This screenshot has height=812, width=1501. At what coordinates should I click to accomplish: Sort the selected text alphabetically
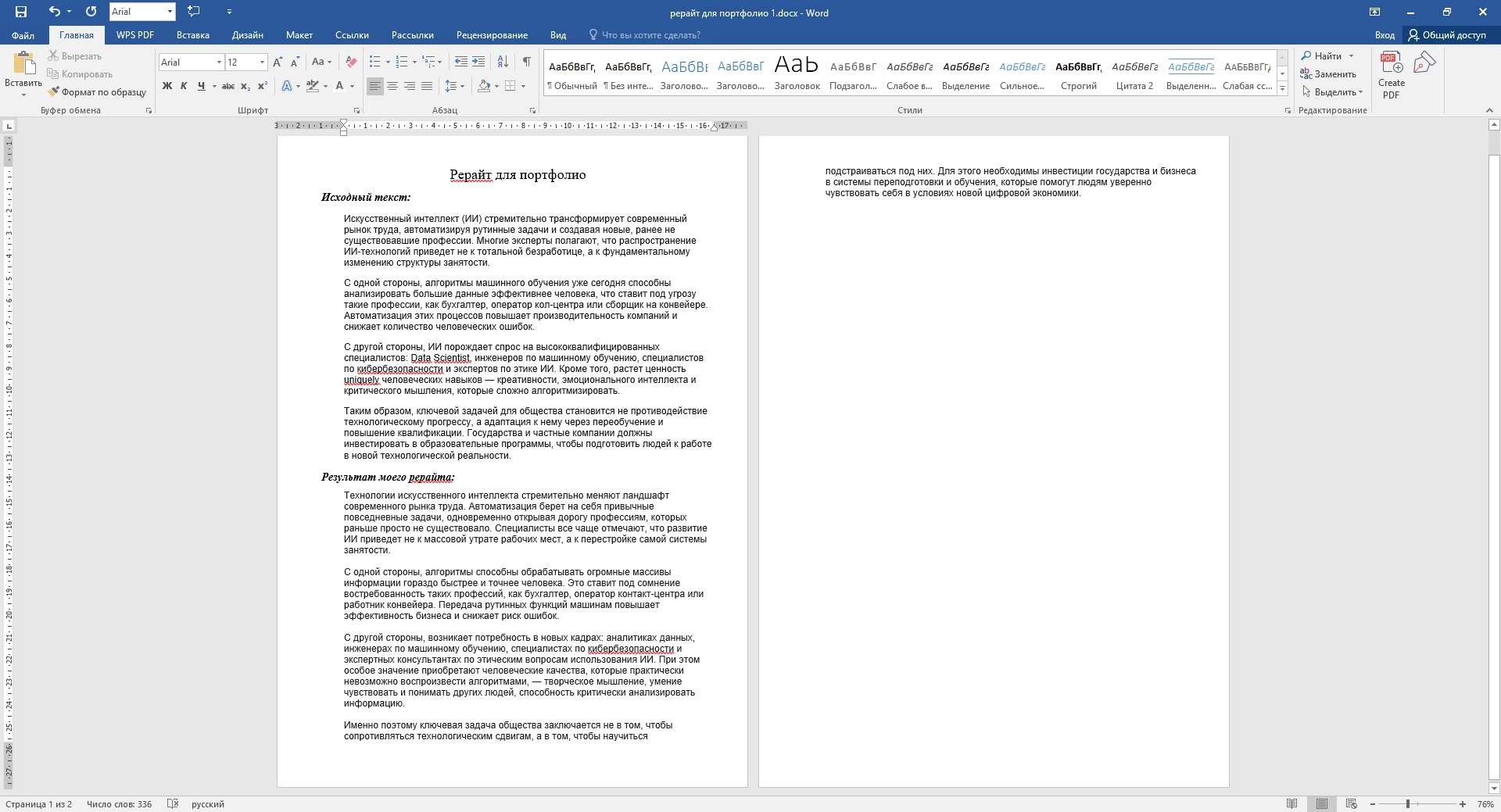[x=503, y=62]
